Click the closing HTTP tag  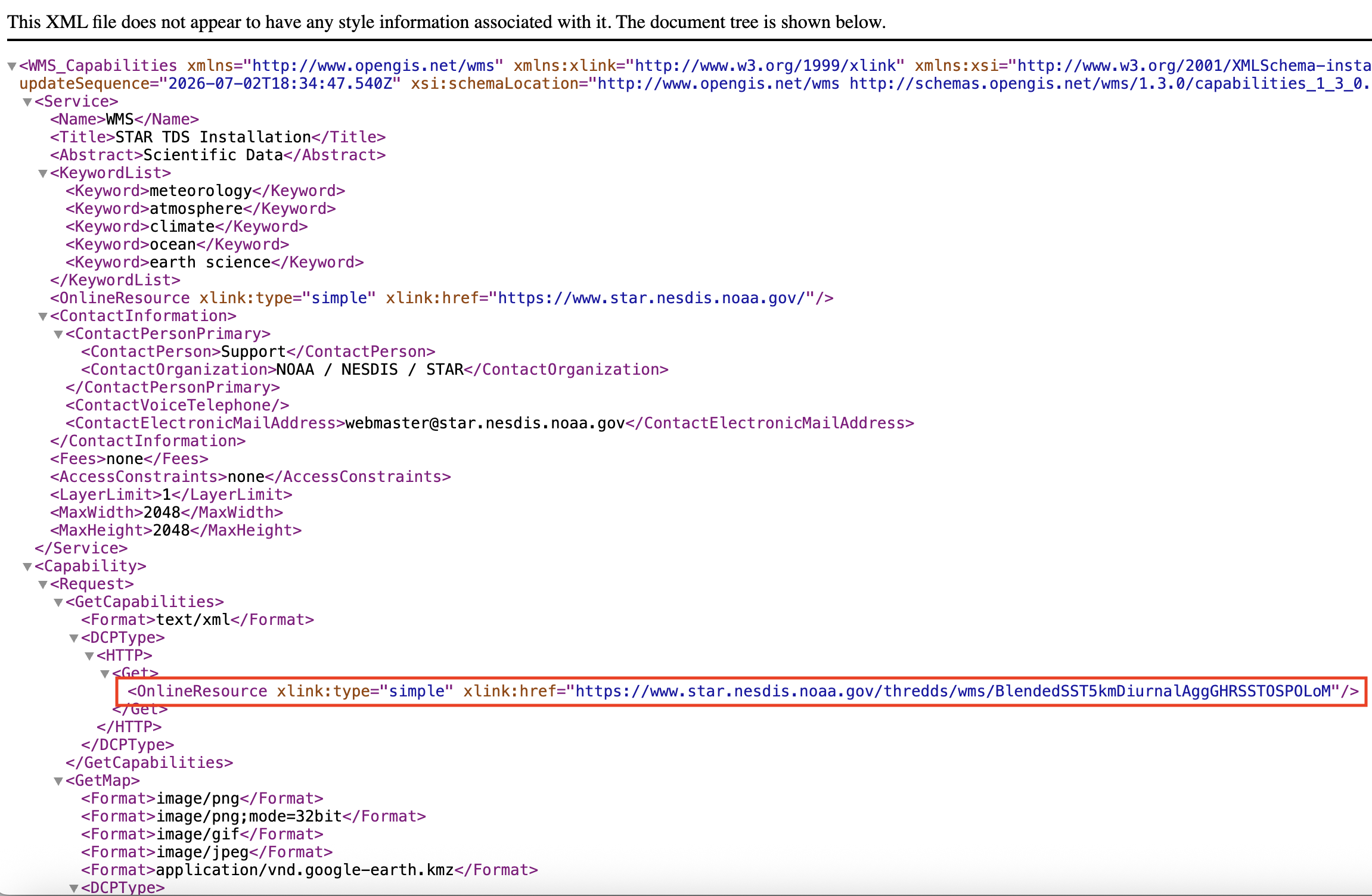129,727
